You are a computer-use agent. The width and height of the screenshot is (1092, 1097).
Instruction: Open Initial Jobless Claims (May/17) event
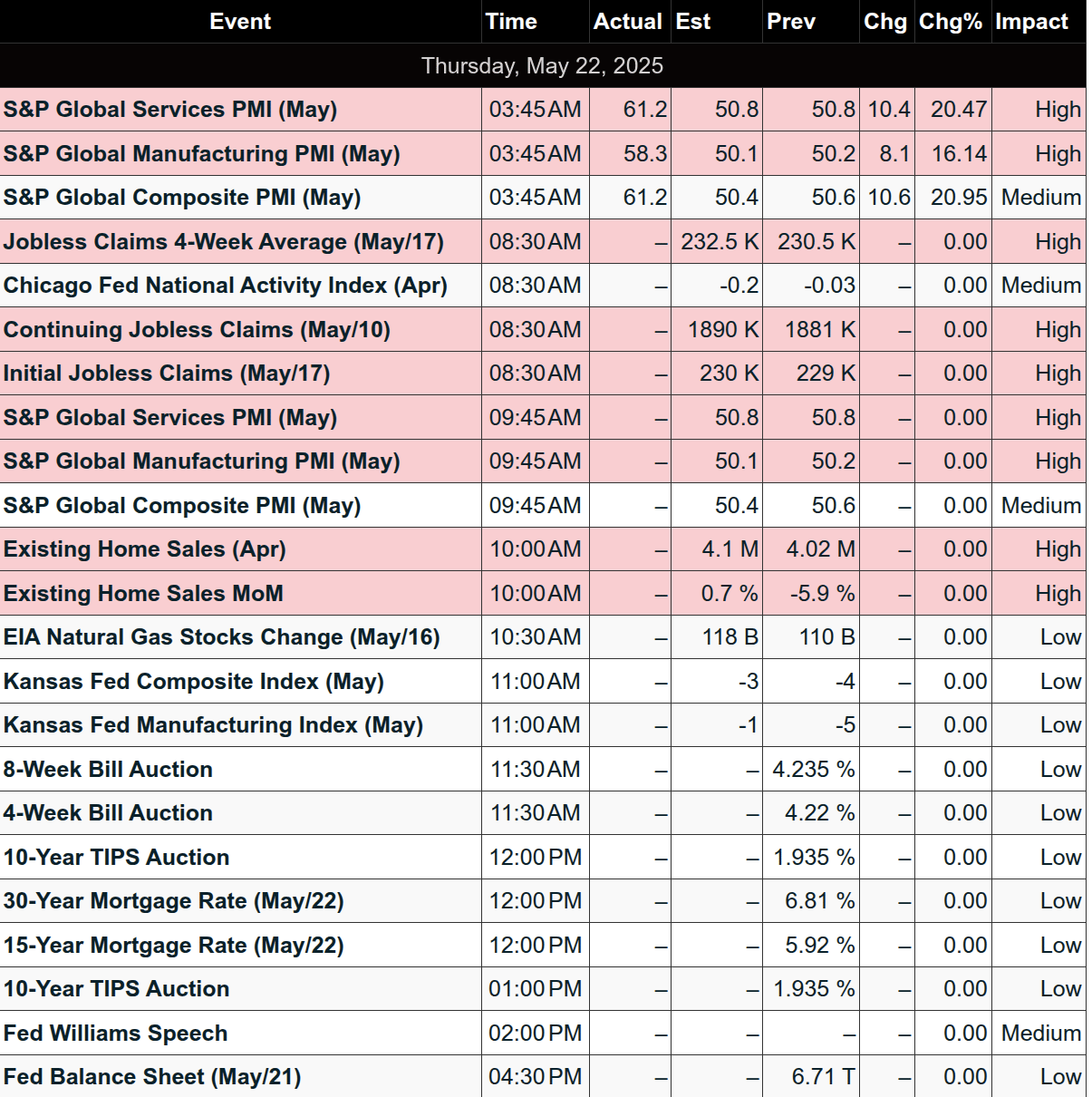[167, 374]
